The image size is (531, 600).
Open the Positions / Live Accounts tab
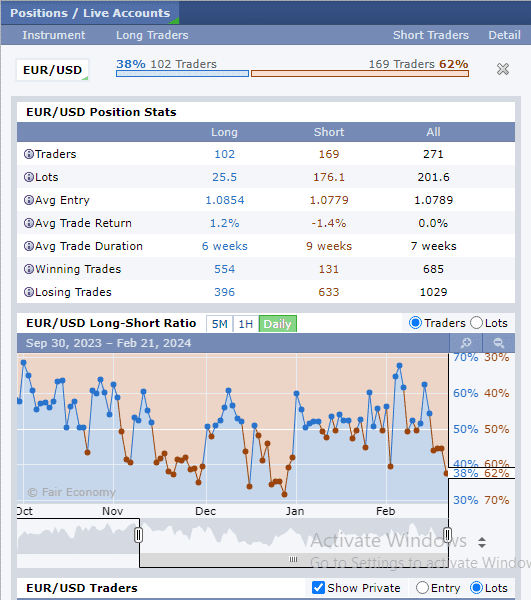[90, 13]
